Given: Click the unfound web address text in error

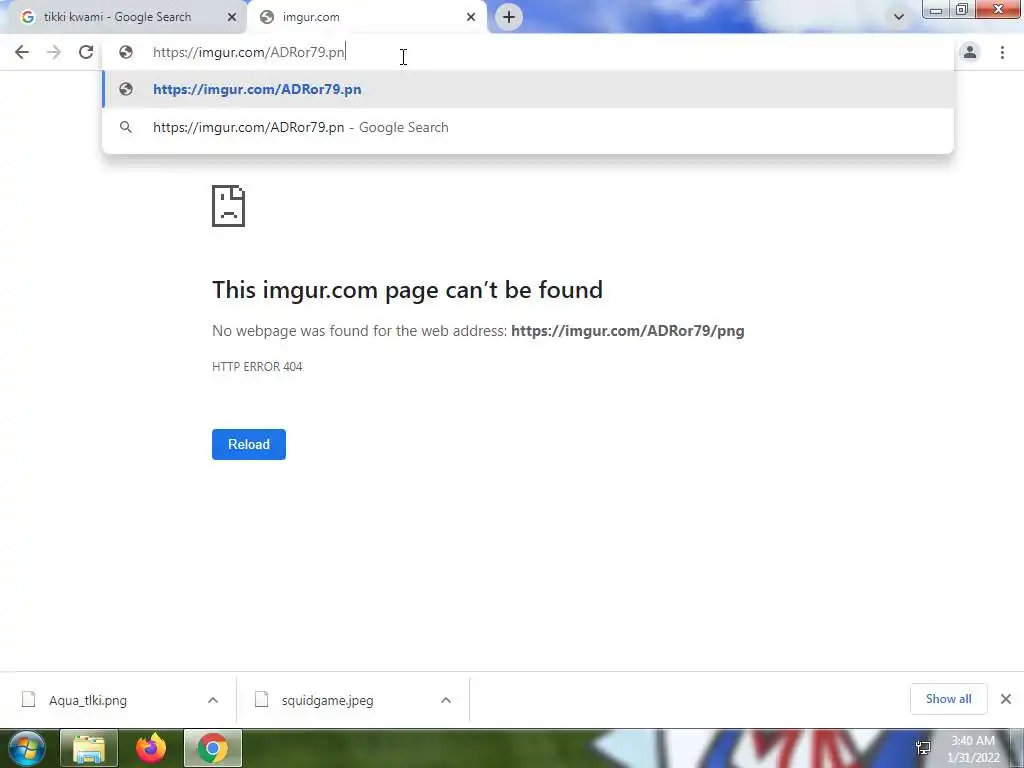Looking at the screenshot, I should pos(628,330).
